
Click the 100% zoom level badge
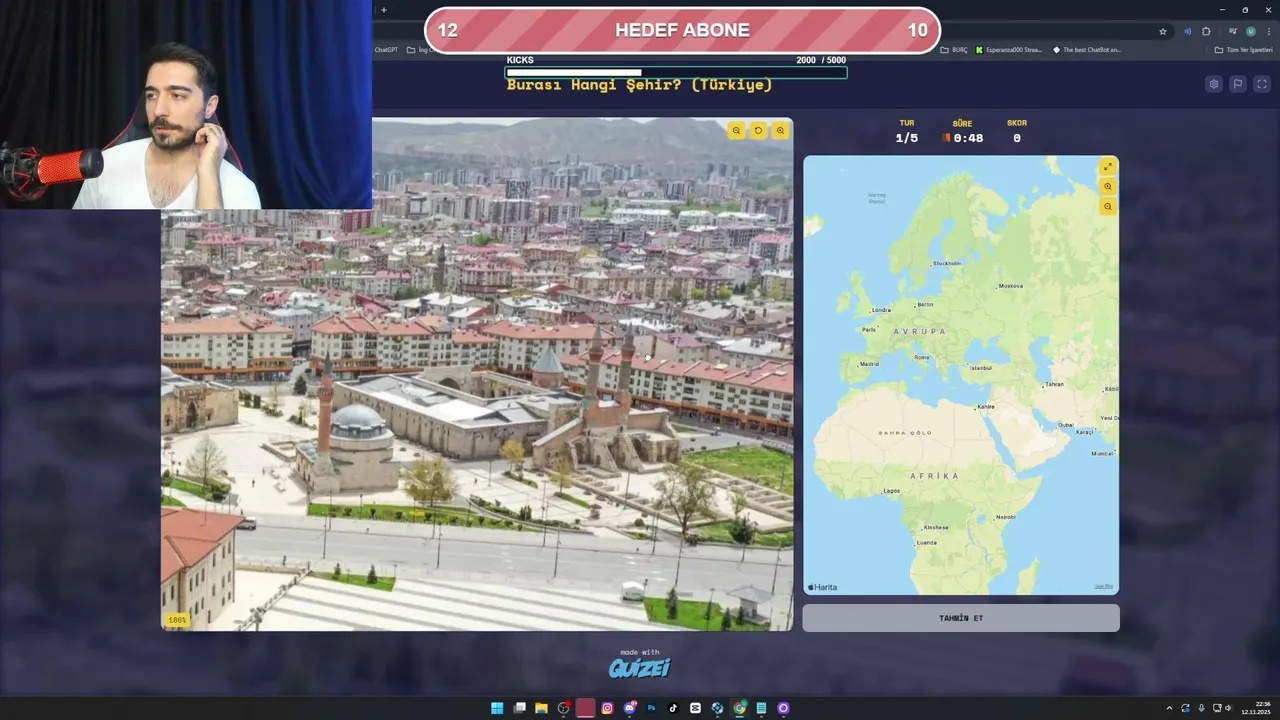pyautogui.click(x=177, y=620)
